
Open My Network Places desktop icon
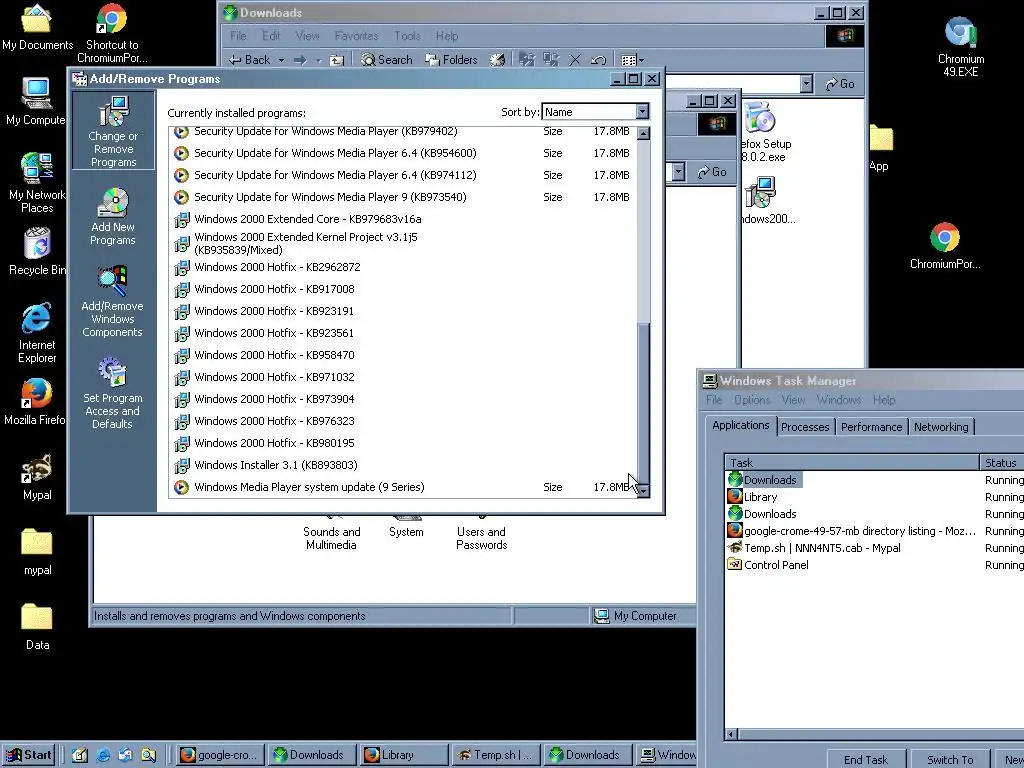point(37,182)
